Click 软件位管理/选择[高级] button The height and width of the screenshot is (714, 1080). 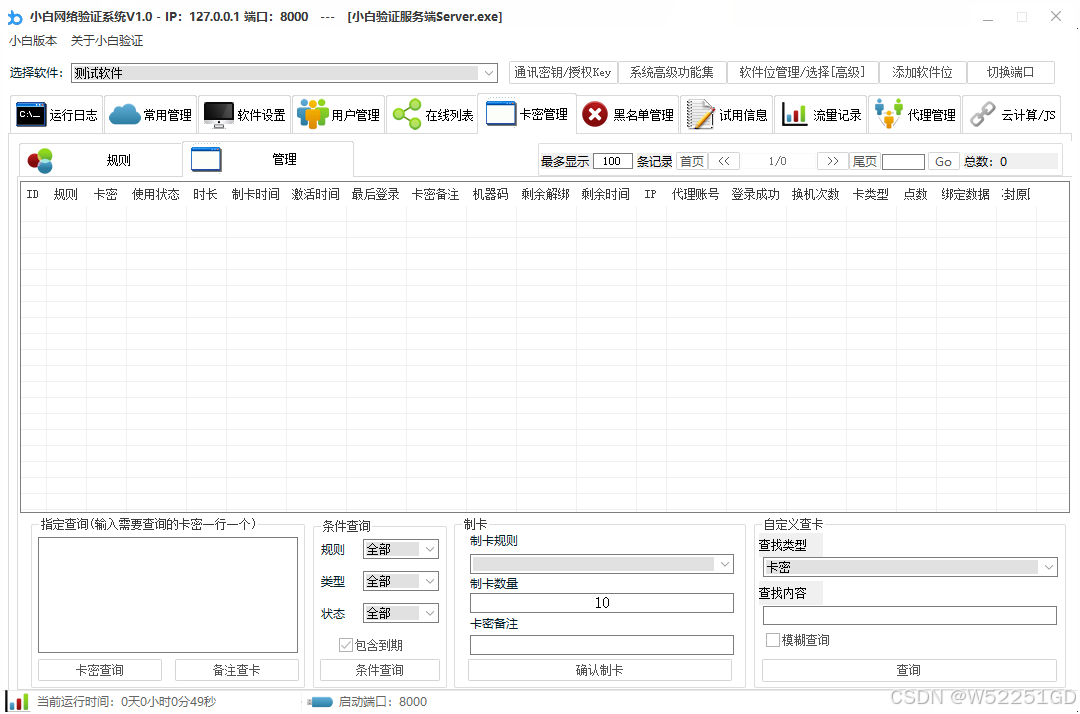point(802,72)
